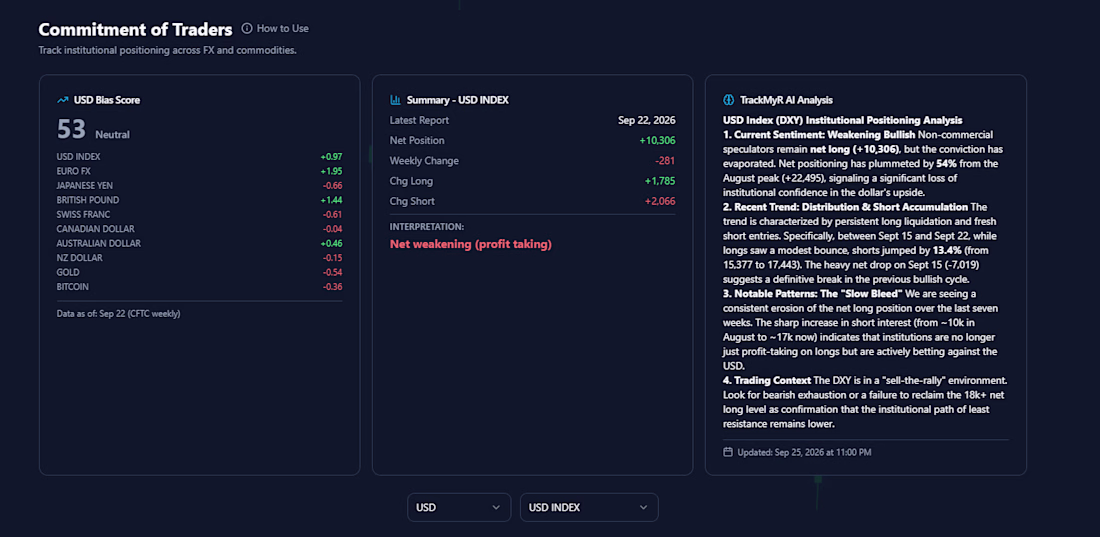Click the How to Use info icon
Image resolution: width=1100 pixels, height=537 pixels.
(247, 29)
